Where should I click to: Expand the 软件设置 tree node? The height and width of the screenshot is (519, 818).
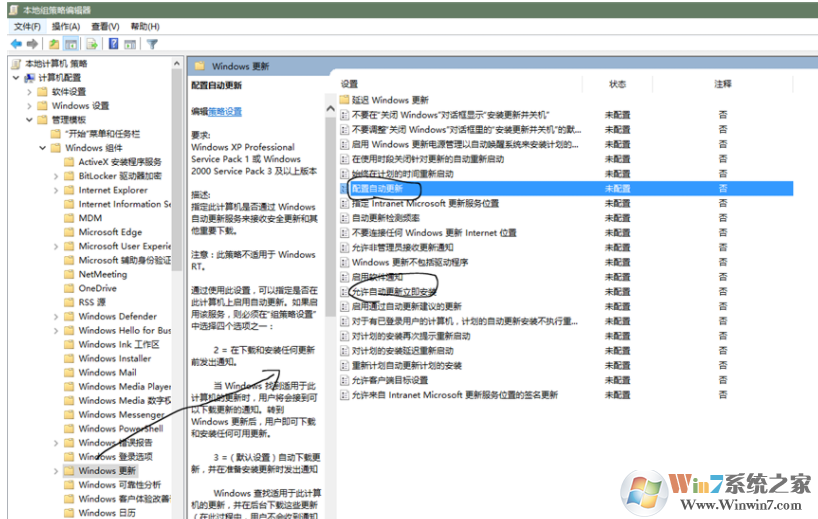tap(28, 91)
